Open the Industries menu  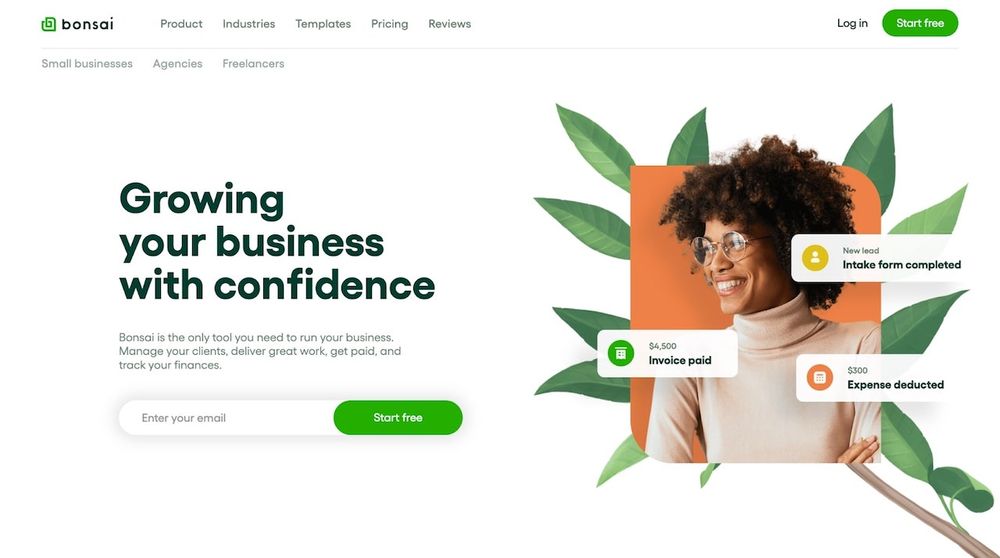(x=249, y=24)
